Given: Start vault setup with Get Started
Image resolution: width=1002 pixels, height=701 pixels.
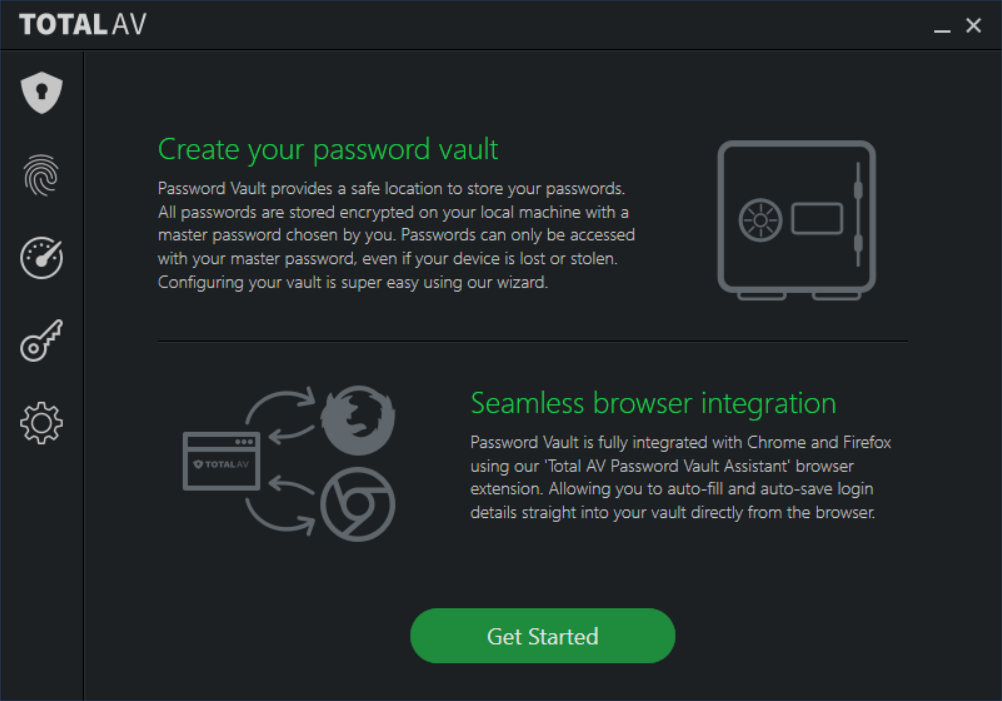Looking at the screenshot, I should pos(543,636).
